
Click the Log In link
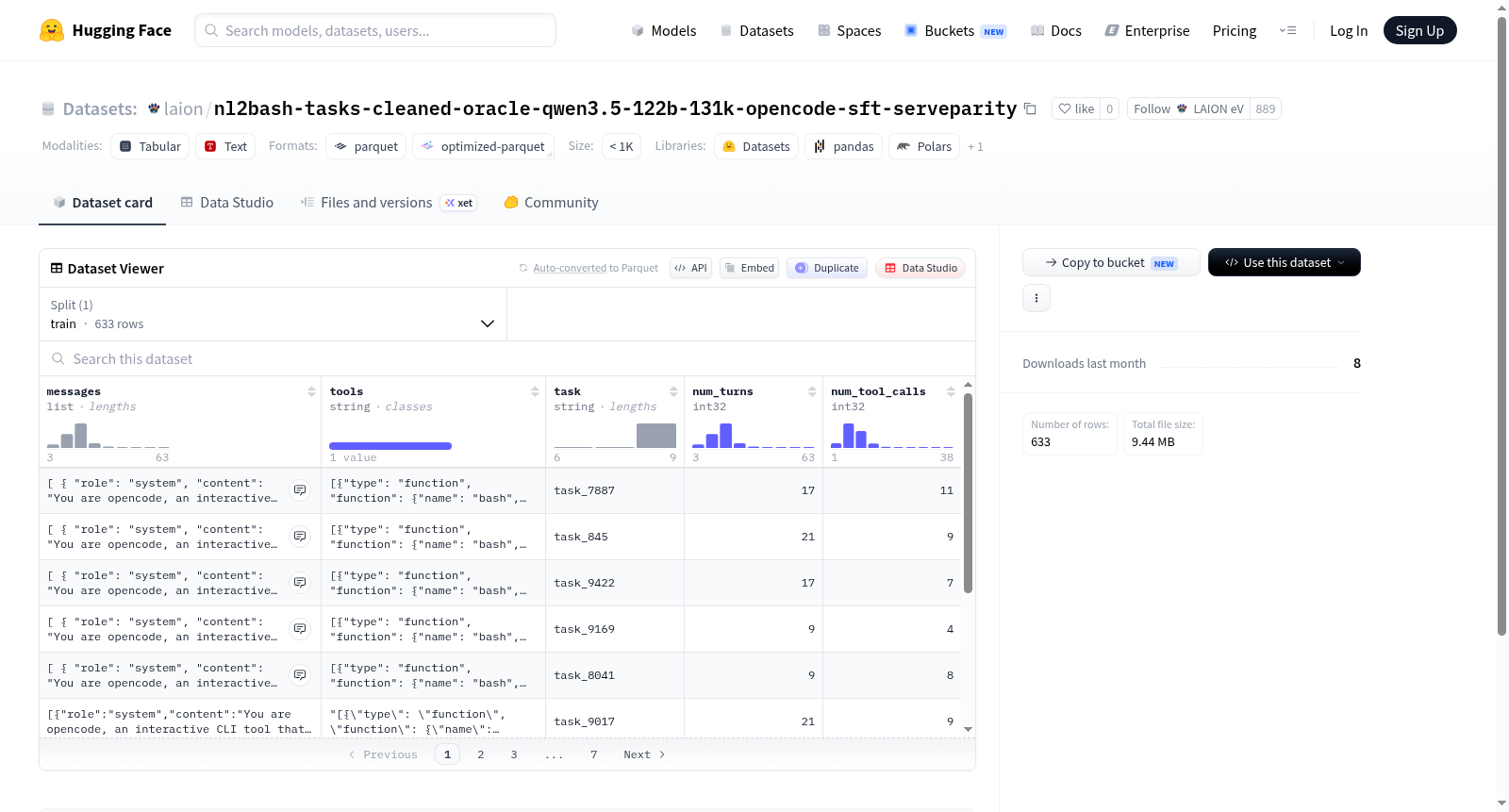click(1349, 30)
